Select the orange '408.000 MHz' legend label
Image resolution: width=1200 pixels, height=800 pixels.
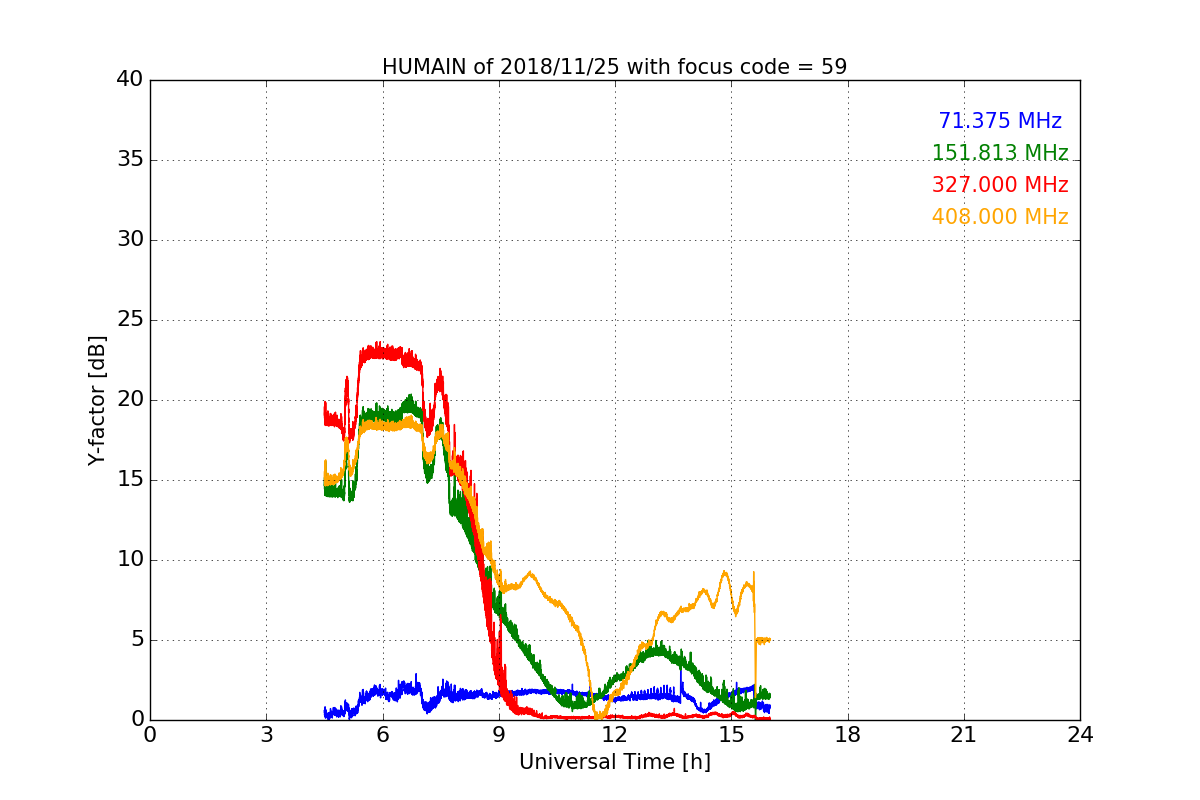pyautogui.click(x=1000, y=217)
